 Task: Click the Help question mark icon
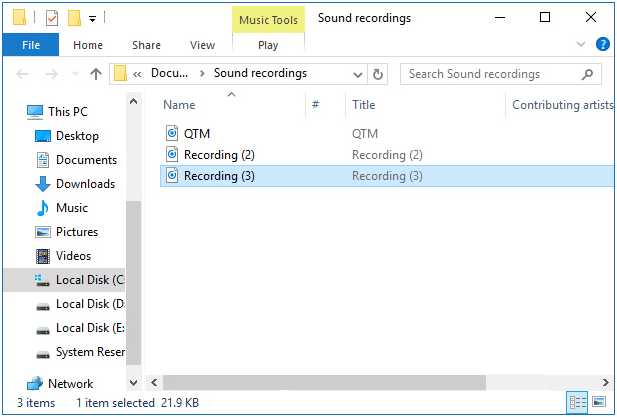(x=603, y=45)
